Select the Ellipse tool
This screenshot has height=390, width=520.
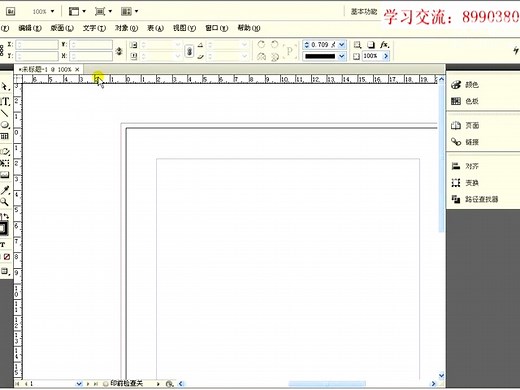tap(5, 125)
